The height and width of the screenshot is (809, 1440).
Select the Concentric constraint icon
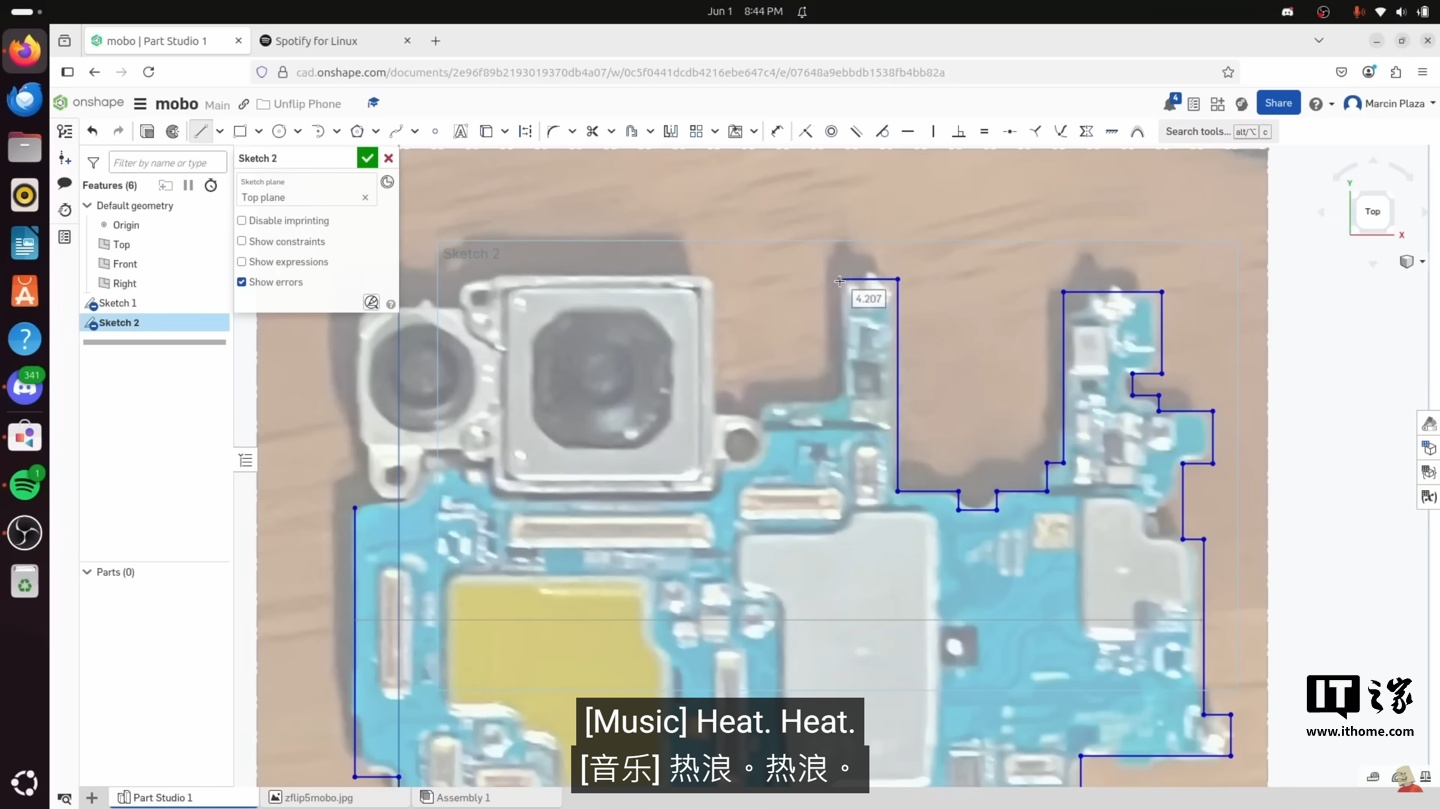831,131
